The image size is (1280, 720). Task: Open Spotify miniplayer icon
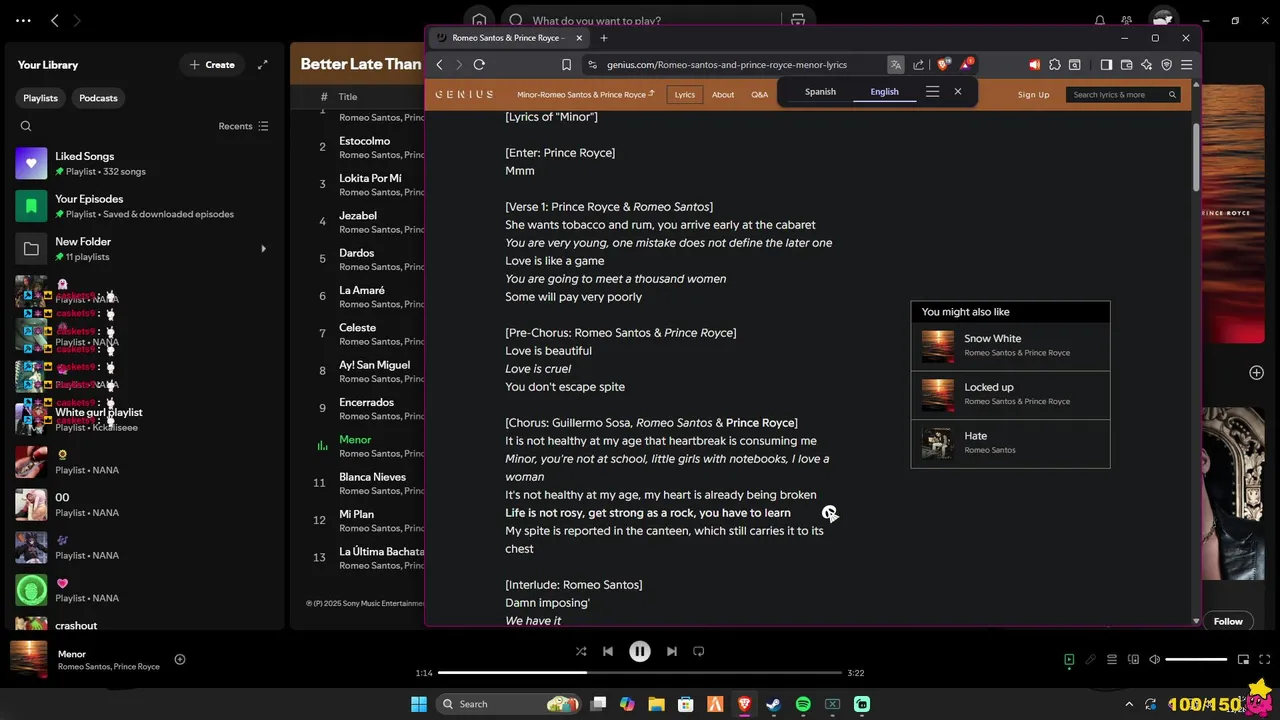coord(1243,659)
